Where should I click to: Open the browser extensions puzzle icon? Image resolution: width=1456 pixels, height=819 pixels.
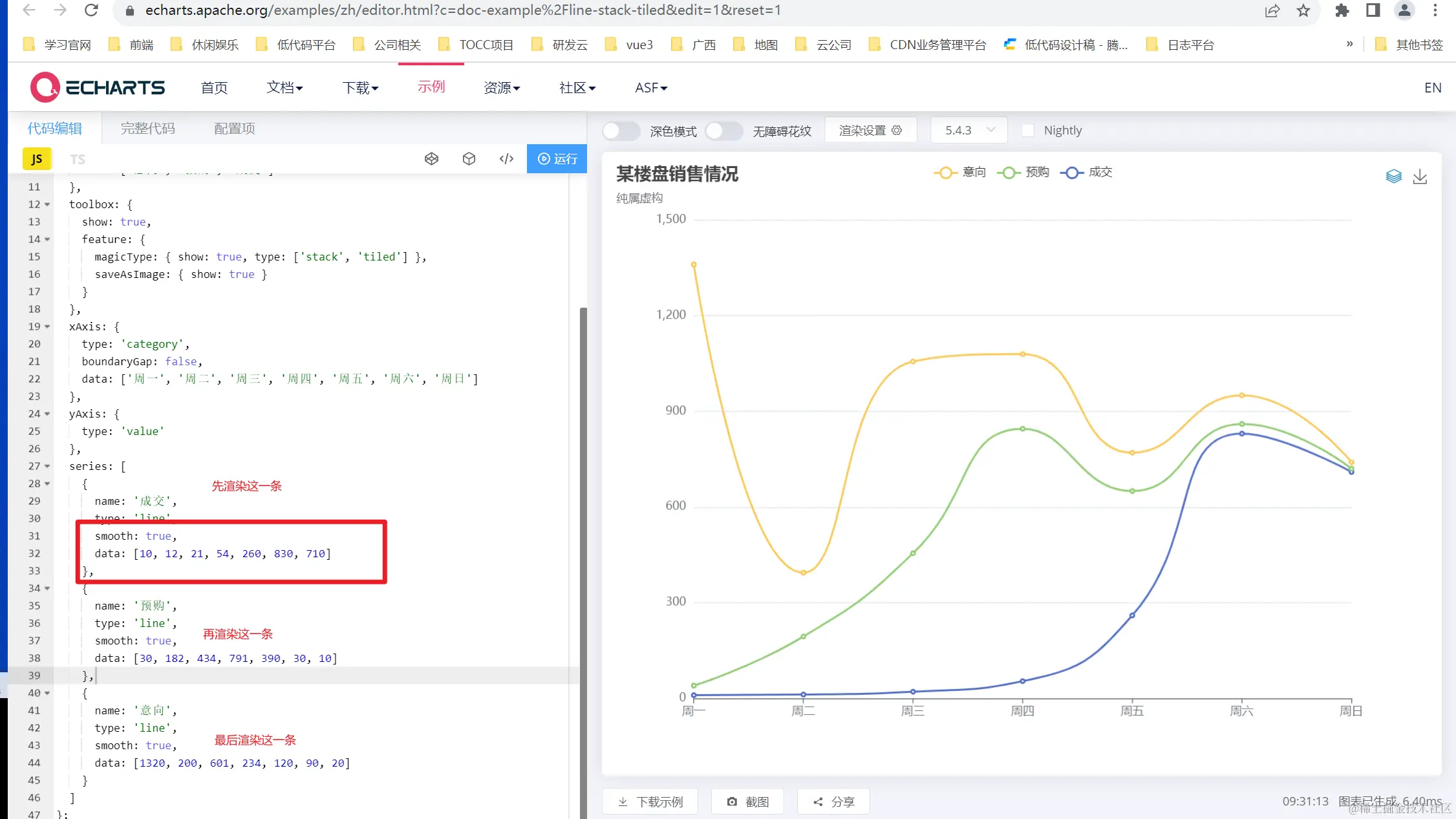pyautogui.click(x=1342, y=10)
